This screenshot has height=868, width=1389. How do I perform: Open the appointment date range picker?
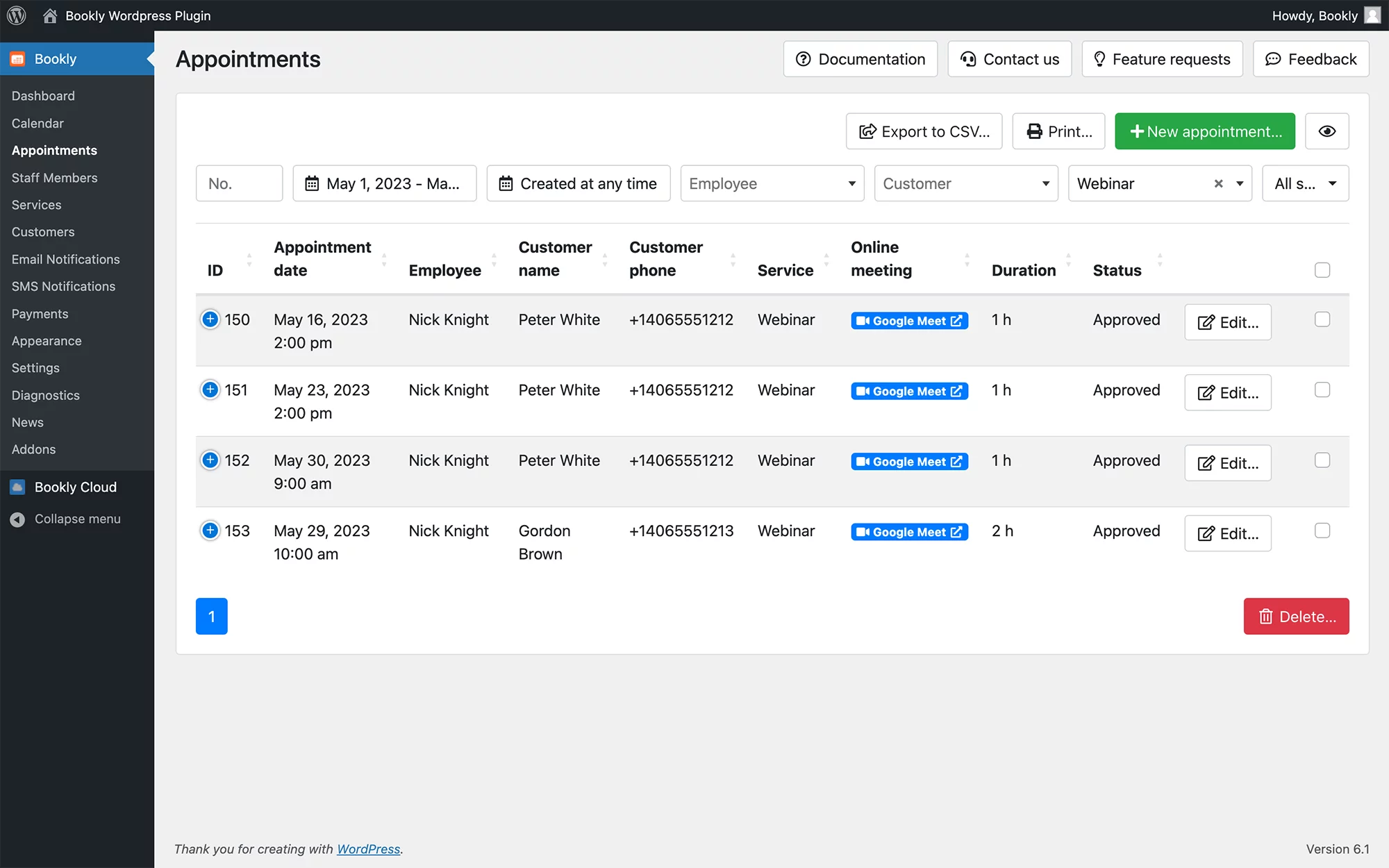pos(385,183)
